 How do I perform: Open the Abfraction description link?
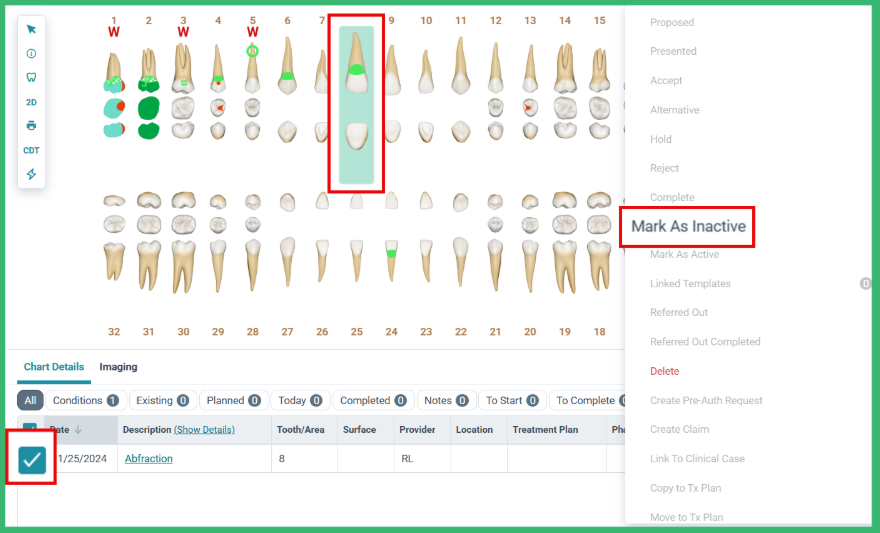(149, 458)
